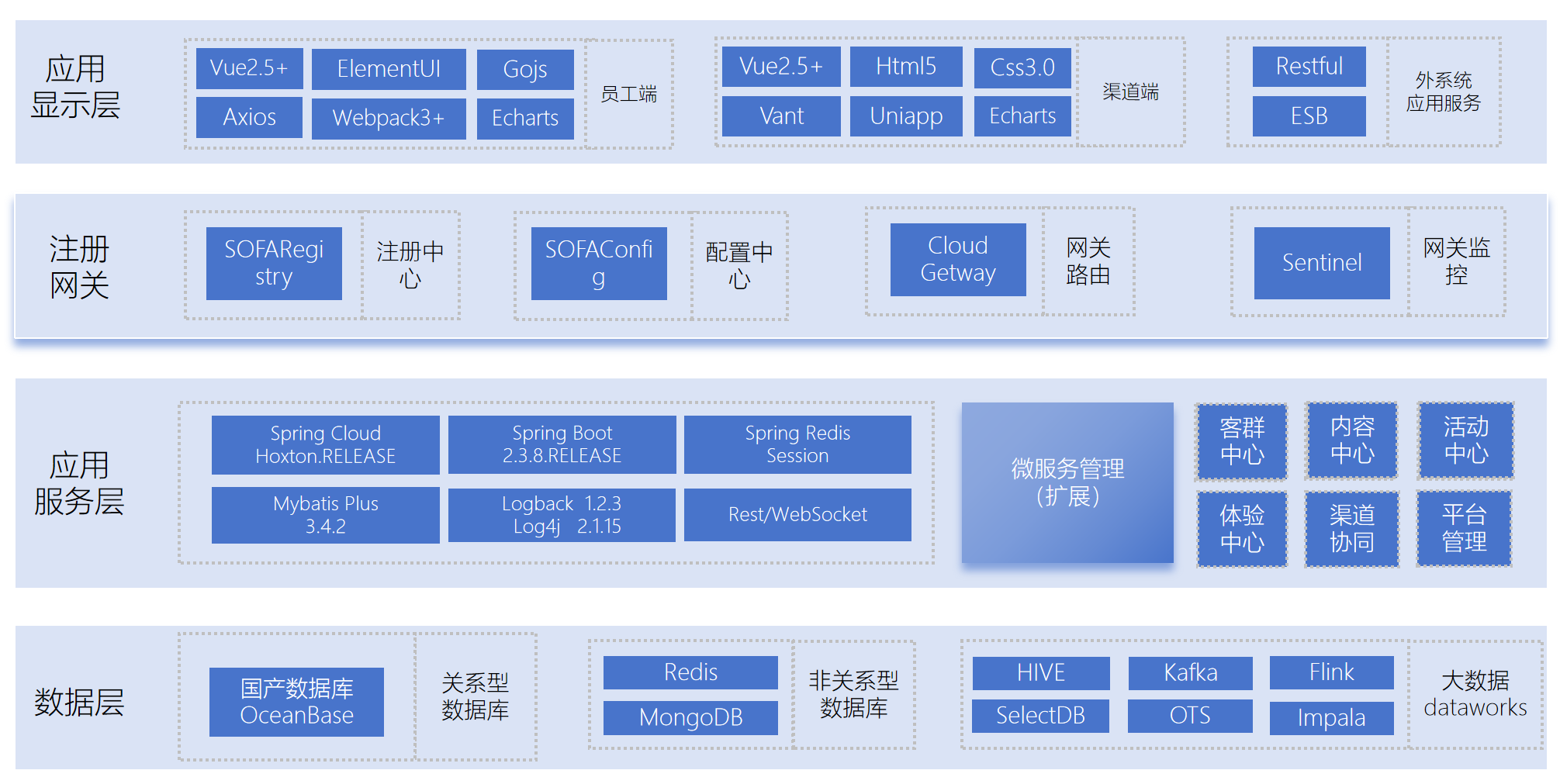Select the 微服务管理（扩展） panel
The image size is (1560, 784).
[x=1067, y=482]
